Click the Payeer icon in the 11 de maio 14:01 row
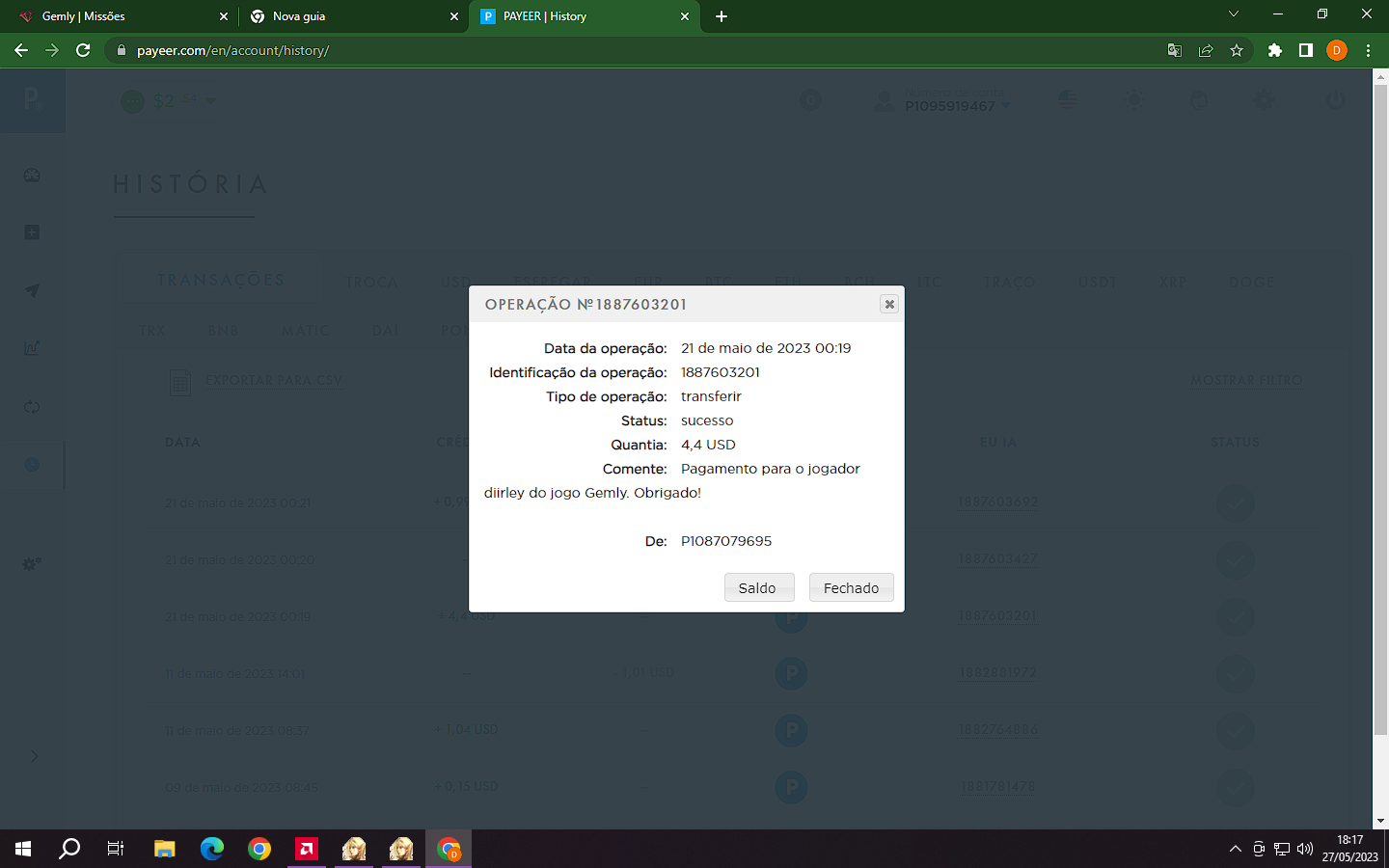The image size is (1389, 868). 791,673
